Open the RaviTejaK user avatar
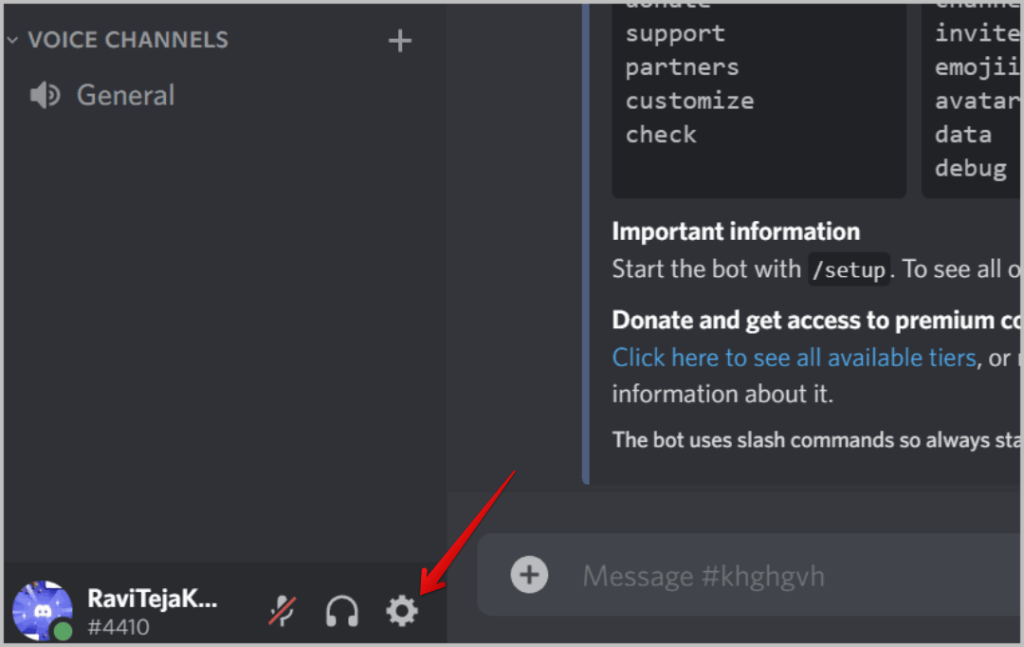Image resolution: width=1024 pixels, height=647 pixels. [42, 611]
